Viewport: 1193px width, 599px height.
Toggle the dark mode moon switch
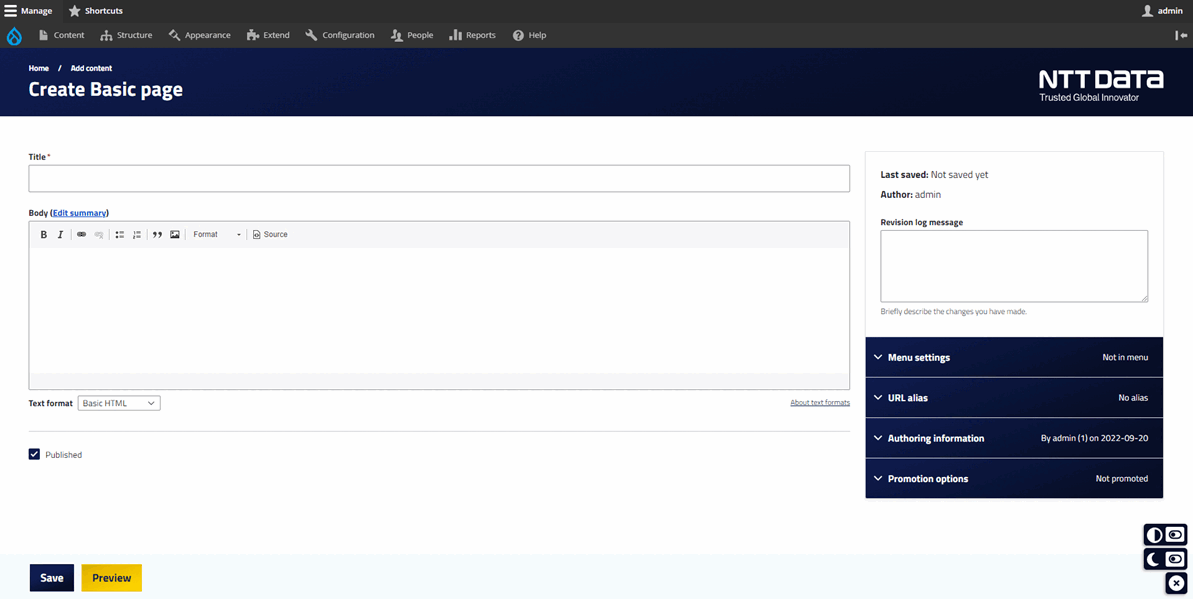pos(1165,559)
